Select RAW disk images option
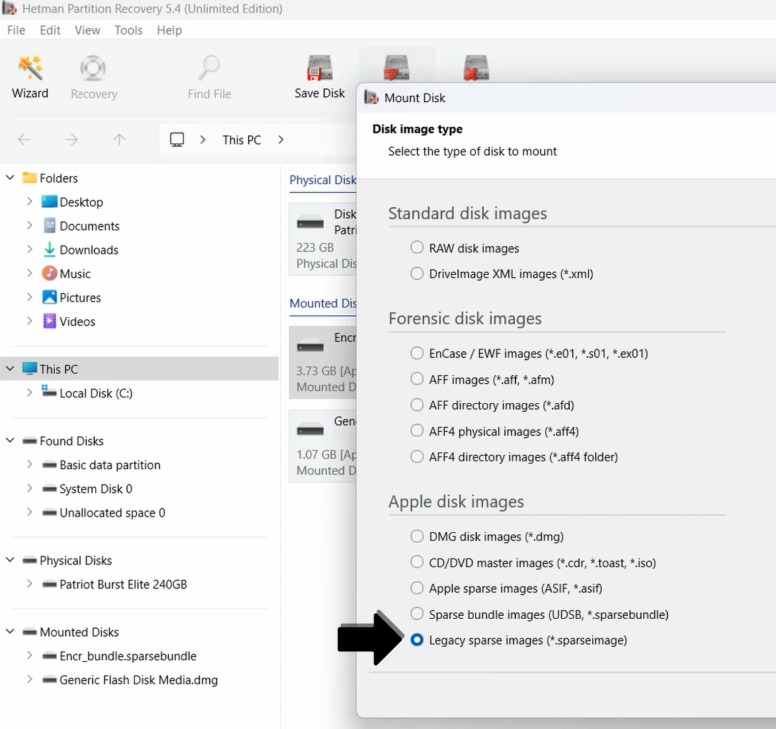776x729 pixels. tap(417, 247)
